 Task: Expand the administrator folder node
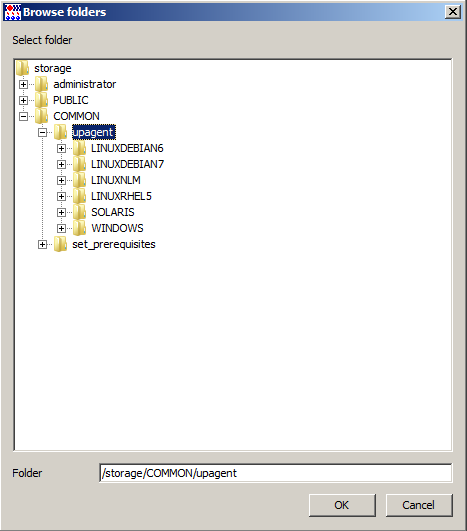(x=23, y=84)
